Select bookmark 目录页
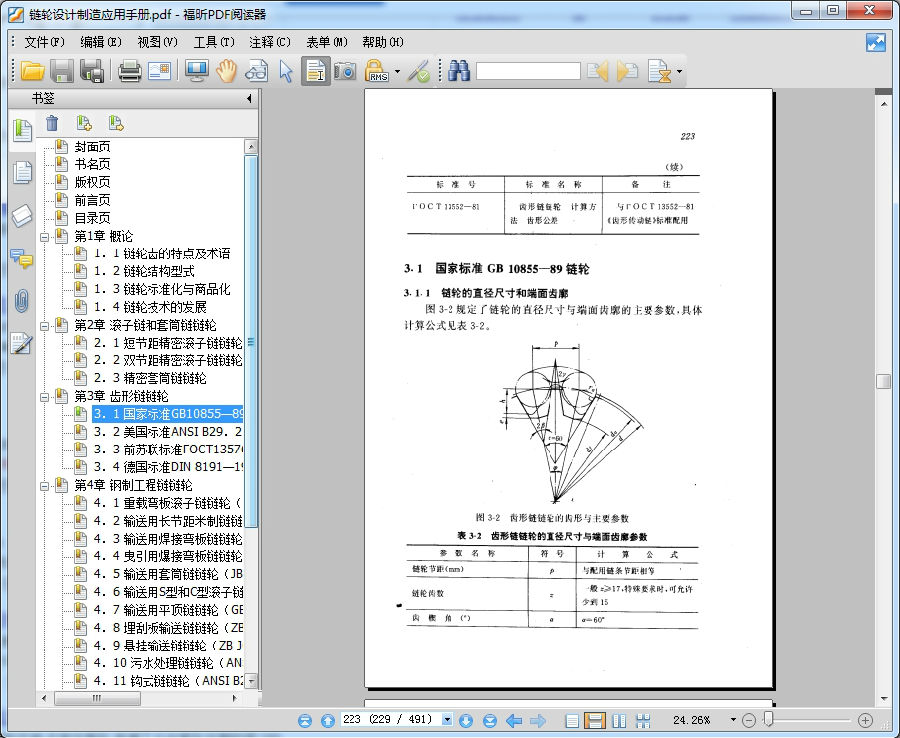This screenshot has width=900, height=738. click(92, 218)
